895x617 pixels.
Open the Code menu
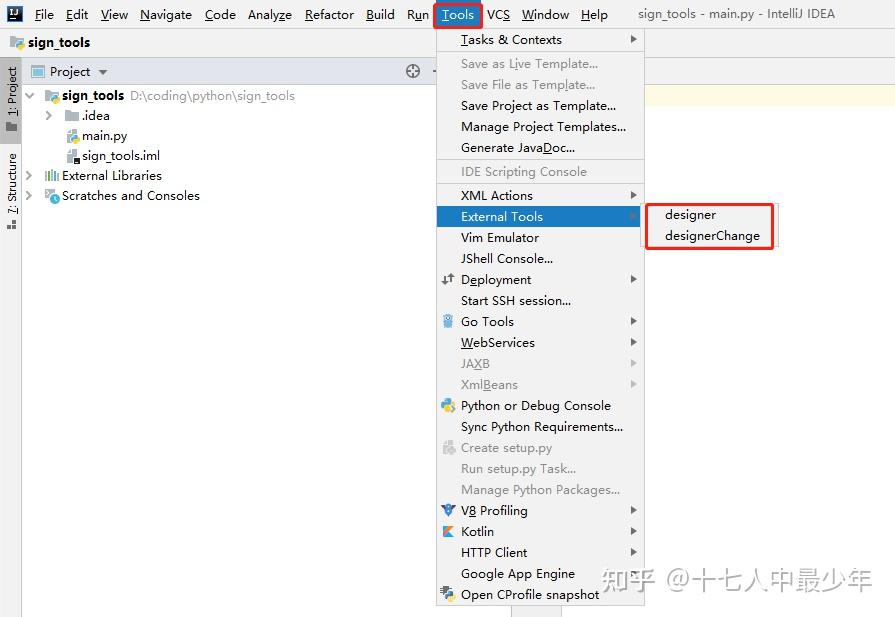220,15
